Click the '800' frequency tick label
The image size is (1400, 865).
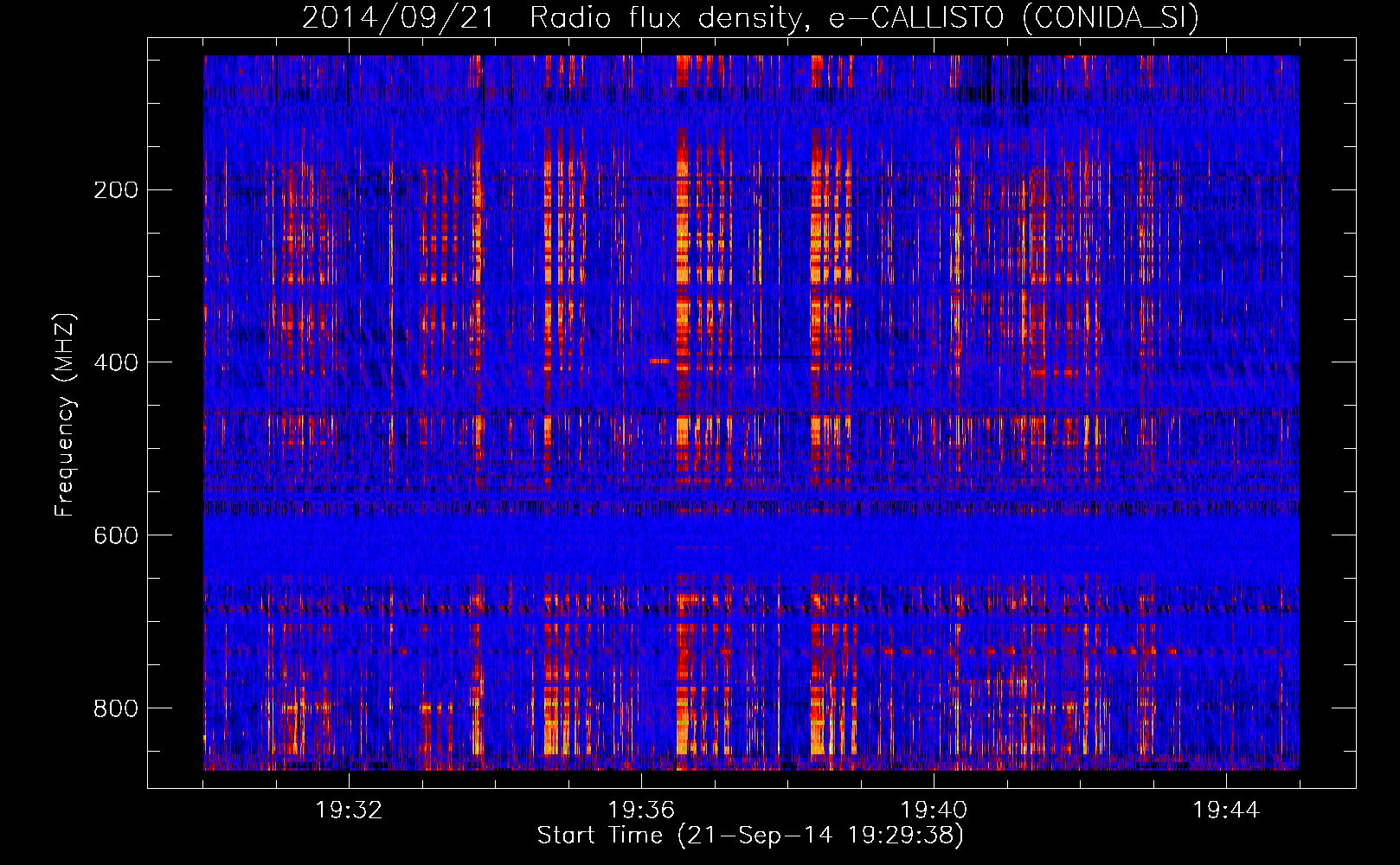pyautogui.click(x=116, y=708)
